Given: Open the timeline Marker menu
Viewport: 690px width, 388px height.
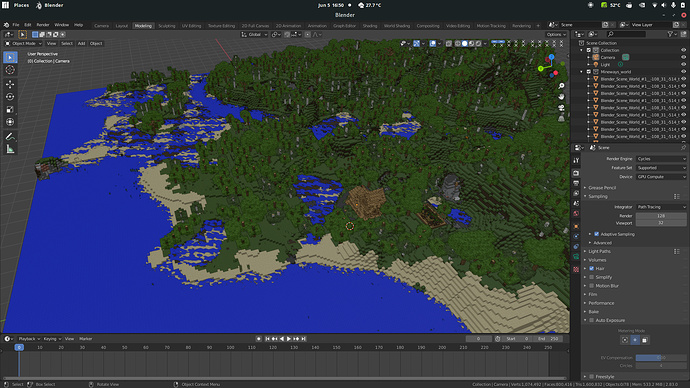Looking at the screenshot, I should coord(86,339).
